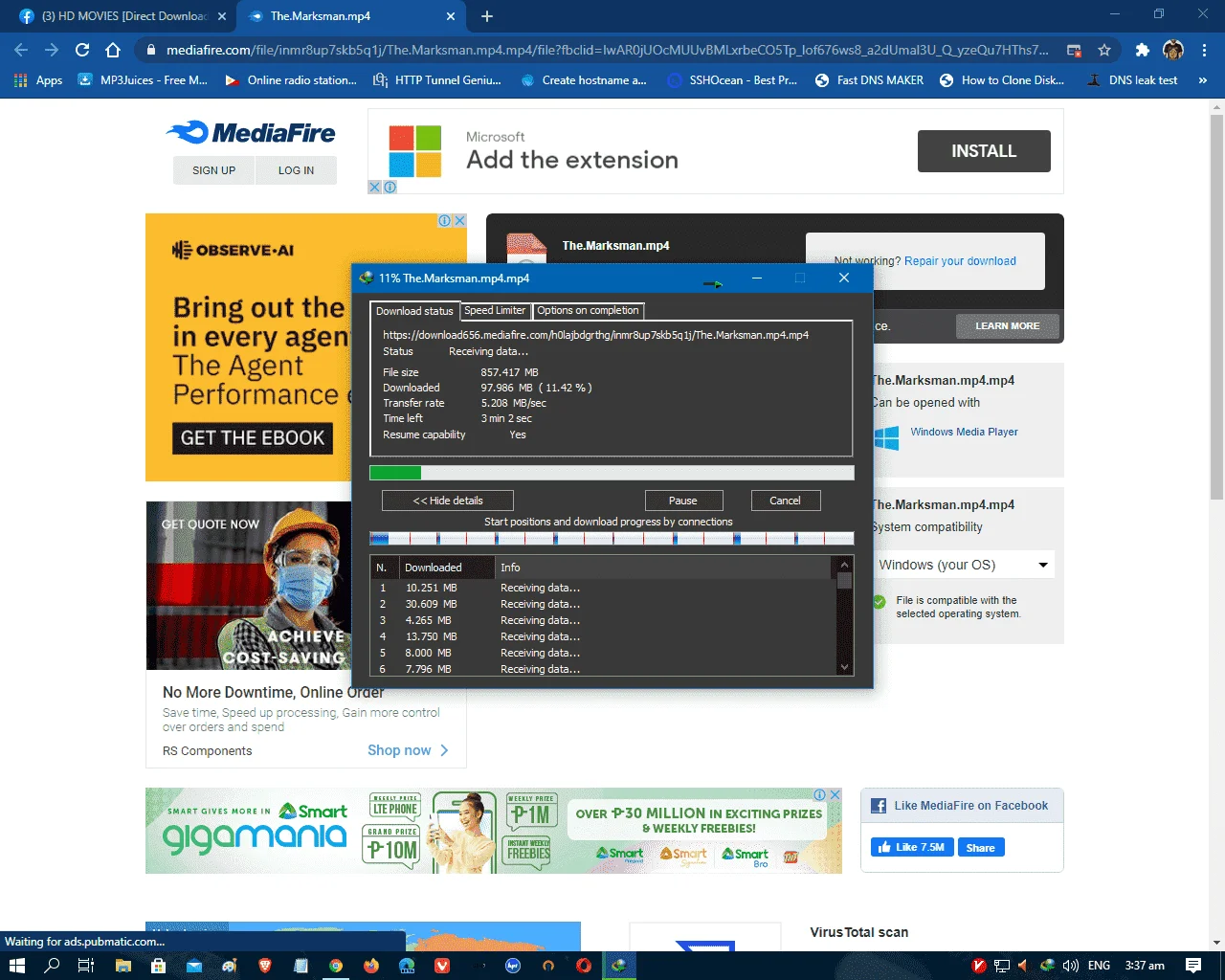Select connection row 4 with 13.750 MB
The width and height of the screenshot is (1225, 980).
pyautogui.click(x=603, y=636)
